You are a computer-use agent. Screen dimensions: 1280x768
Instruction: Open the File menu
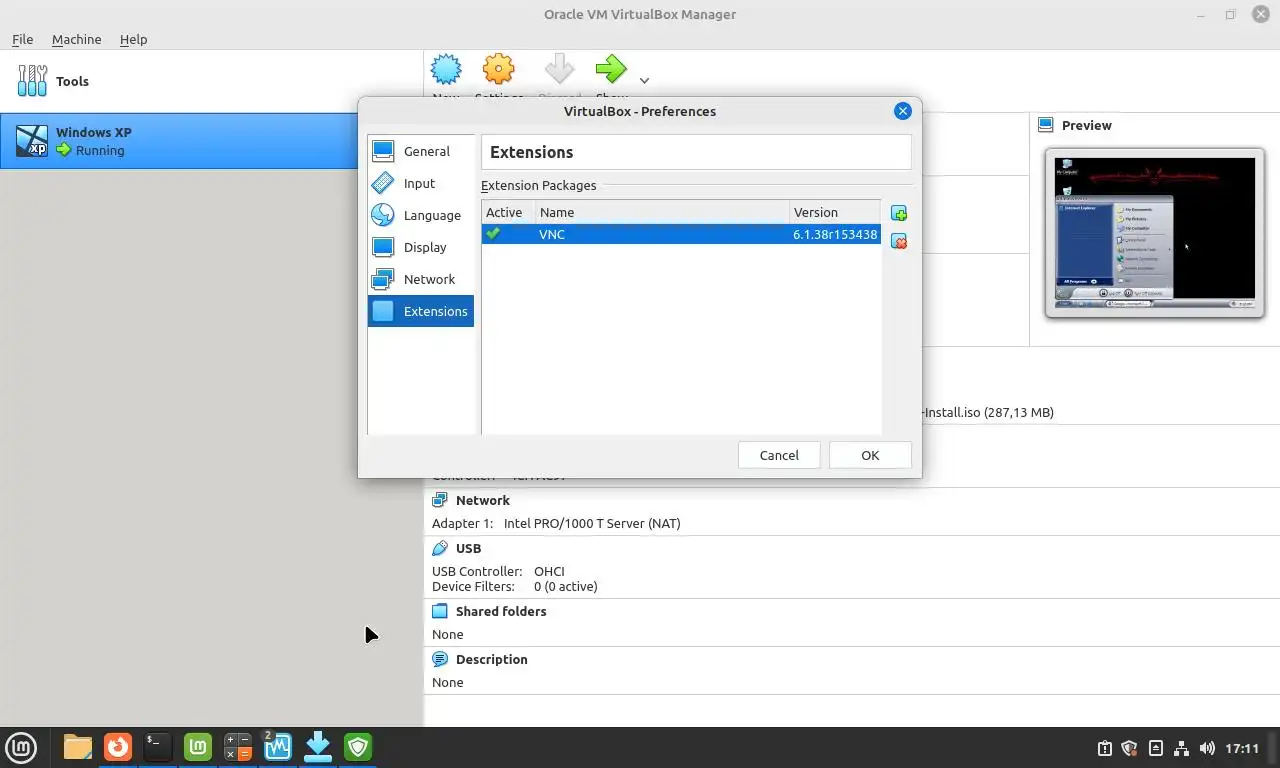click(x=22, y=39)
